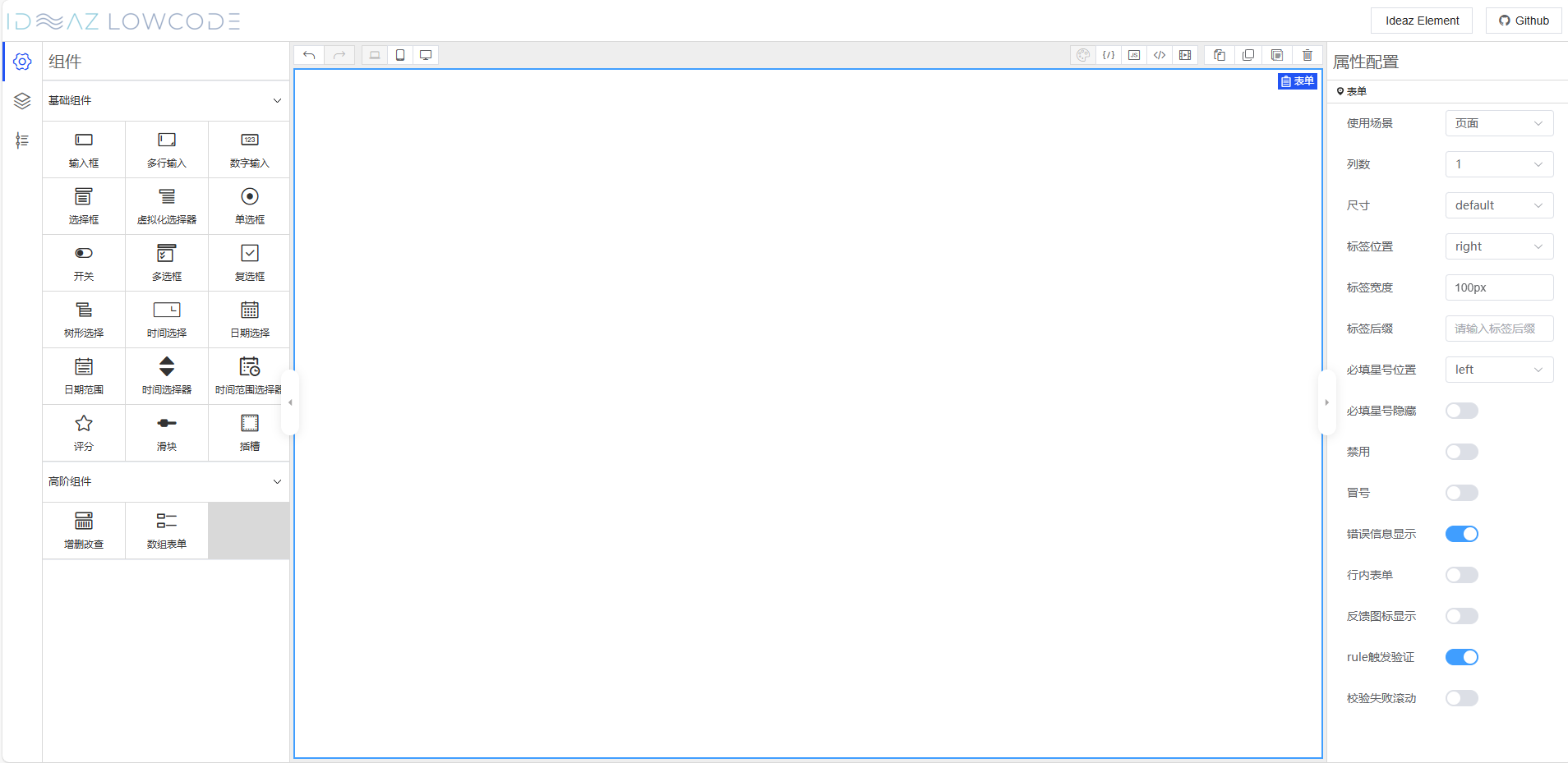1568x763 pixels.
Task: Select the 表单 tag on the canvas
Action: pos(1297,81)
